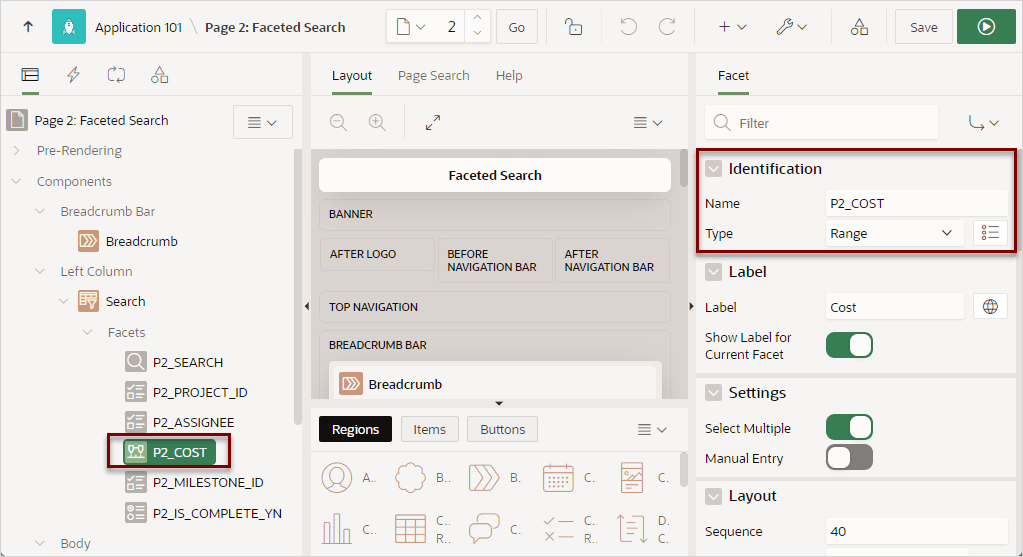Viewport: 1023px width, 557px height.
Task: Click the Save button
Action: pos(923,27)
